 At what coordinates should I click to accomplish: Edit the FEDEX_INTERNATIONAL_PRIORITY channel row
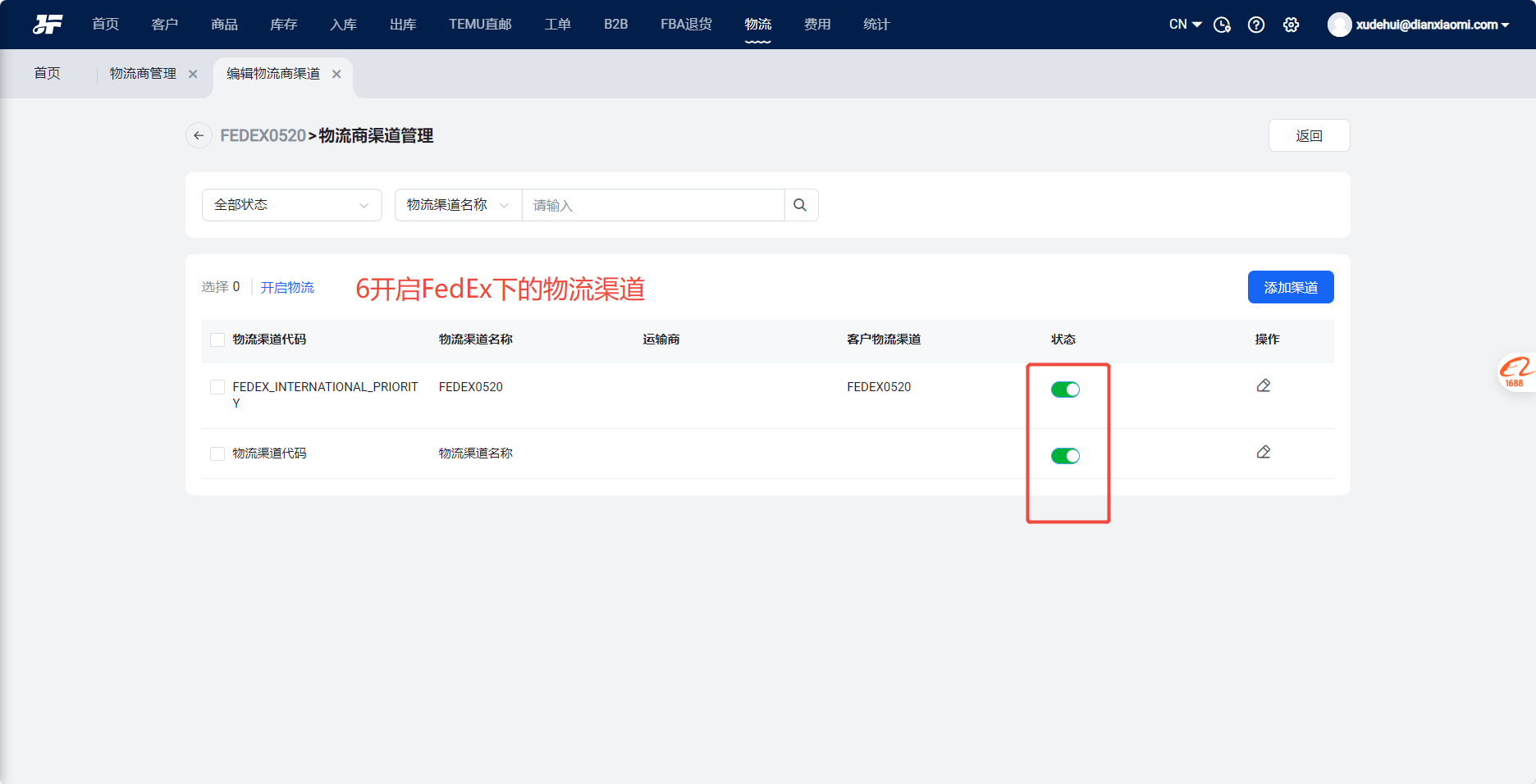click(1264, 385)
